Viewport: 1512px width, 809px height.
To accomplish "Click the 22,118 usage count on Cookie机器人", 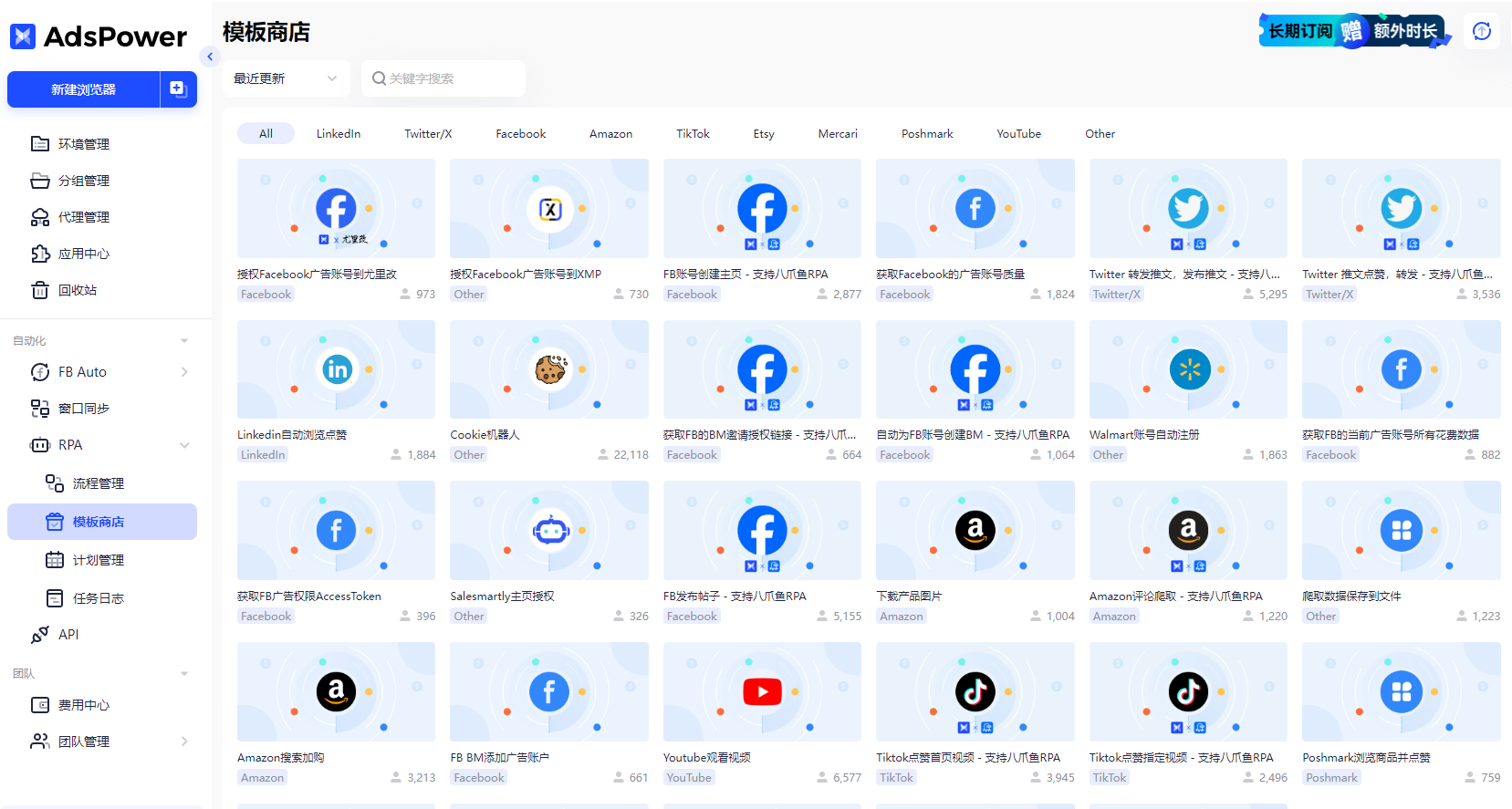I will pos(631,455).
